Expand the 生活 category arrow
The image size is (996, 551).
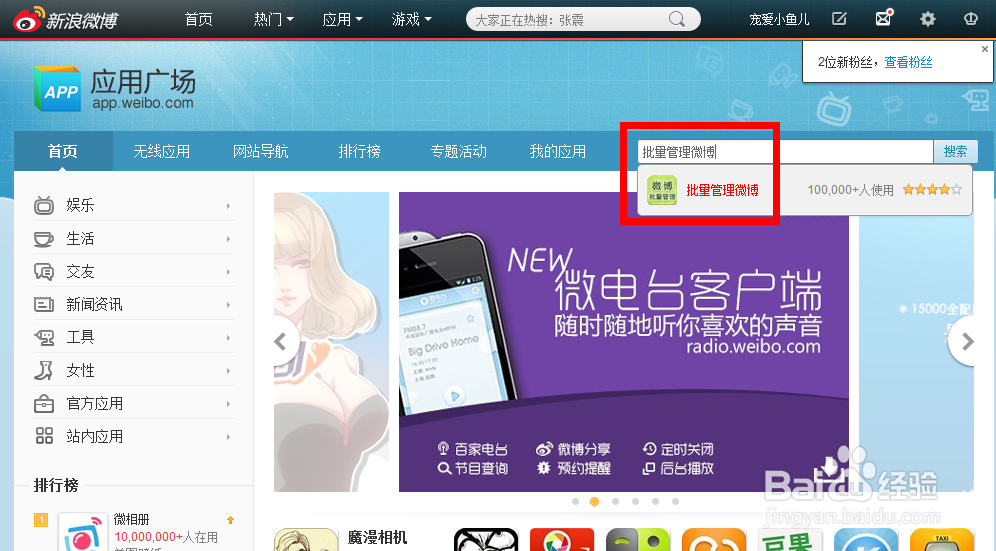pyautogui.click(x=228, y=239)
